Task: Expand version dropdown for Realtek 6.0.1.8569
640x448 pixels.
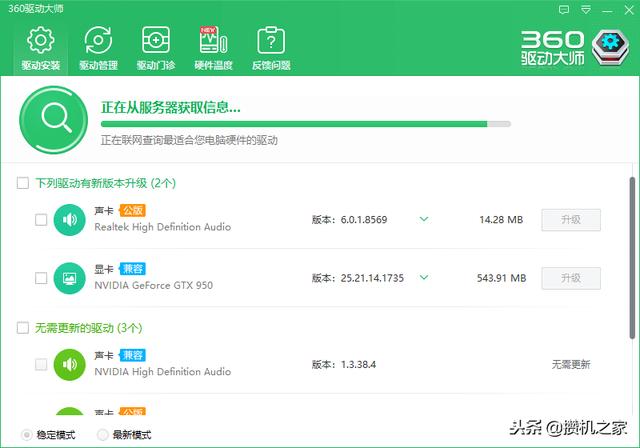Action: tap(424, 220)
